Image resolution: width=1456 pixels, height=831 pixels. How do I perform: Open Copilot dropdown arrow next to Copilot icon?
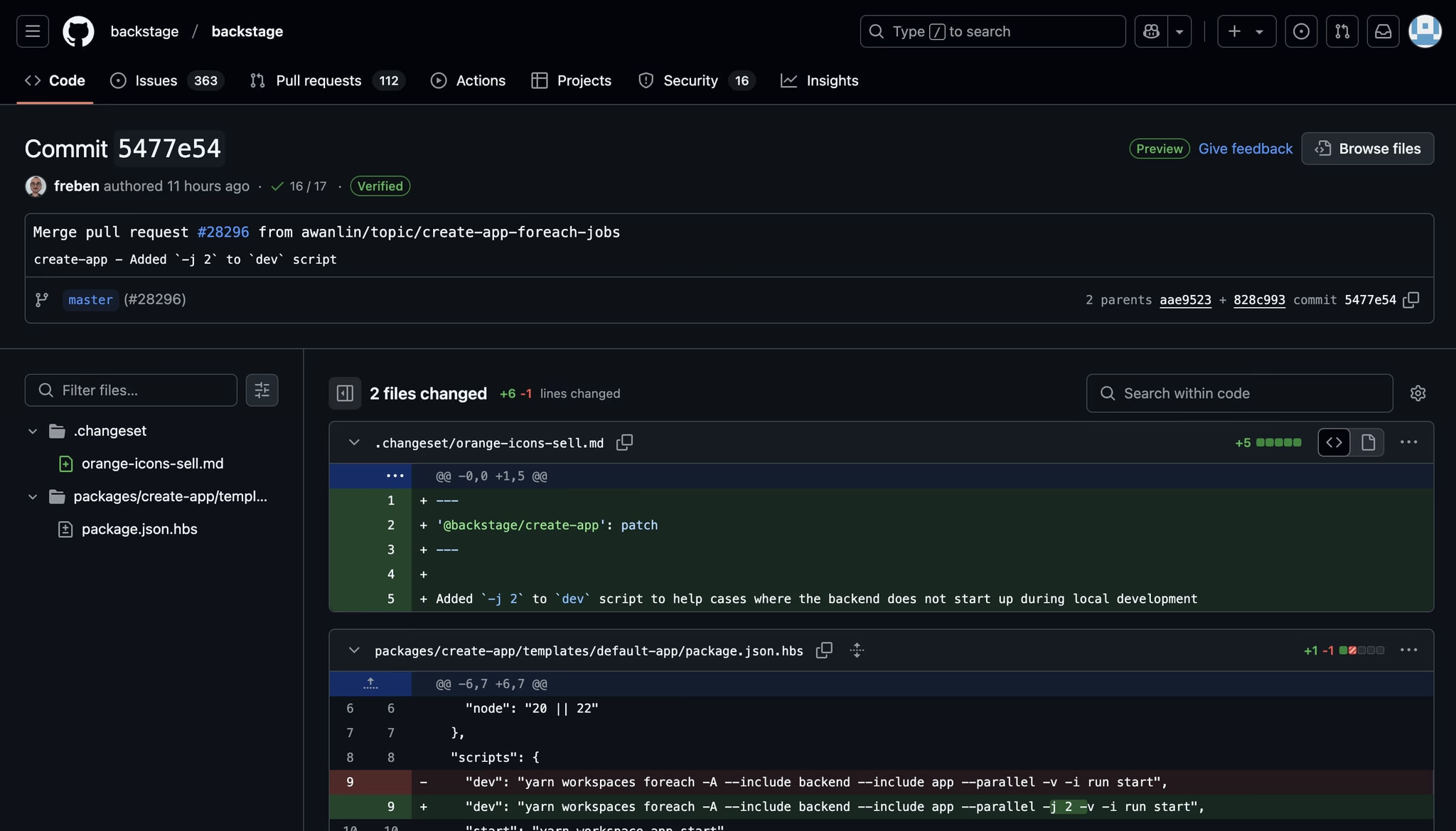click(x=1179, y=31)
